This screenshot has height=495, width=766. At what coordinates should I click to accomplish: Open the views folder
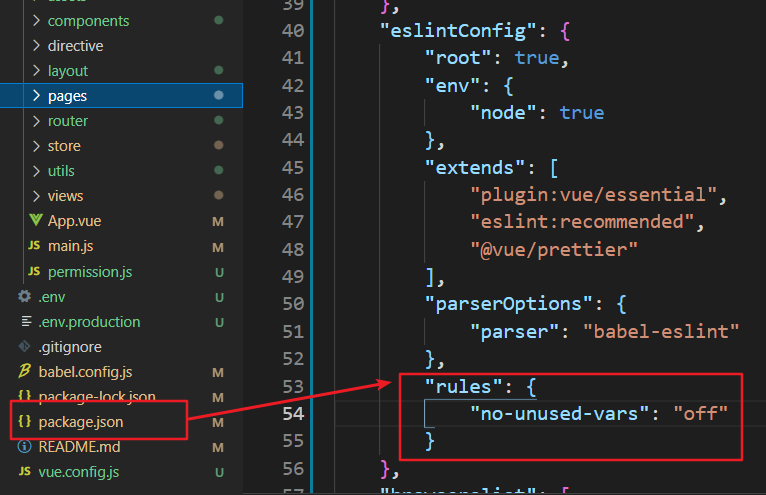(65, 196)
